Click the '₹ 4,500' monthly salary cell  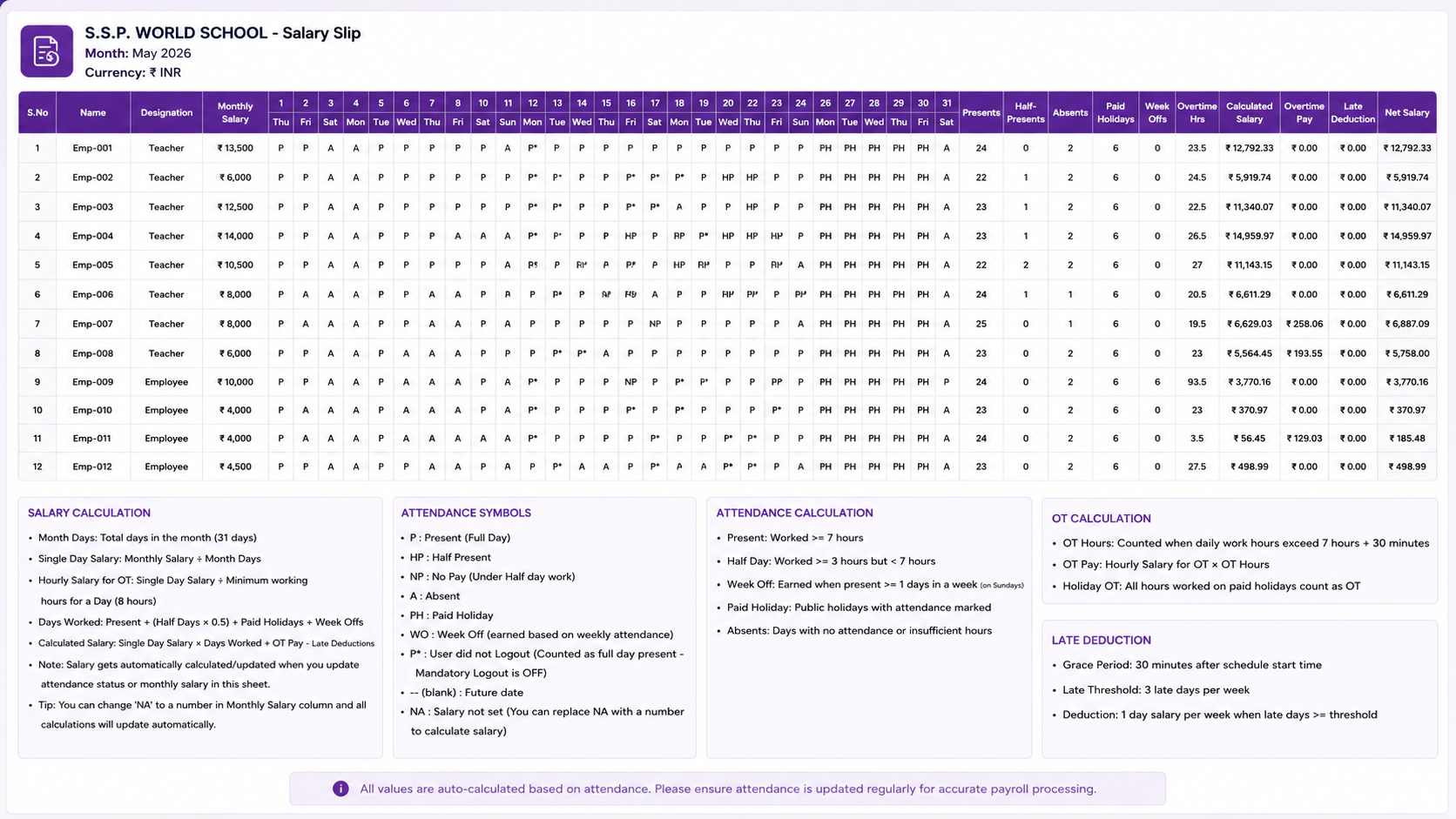(x=235, y=467)
